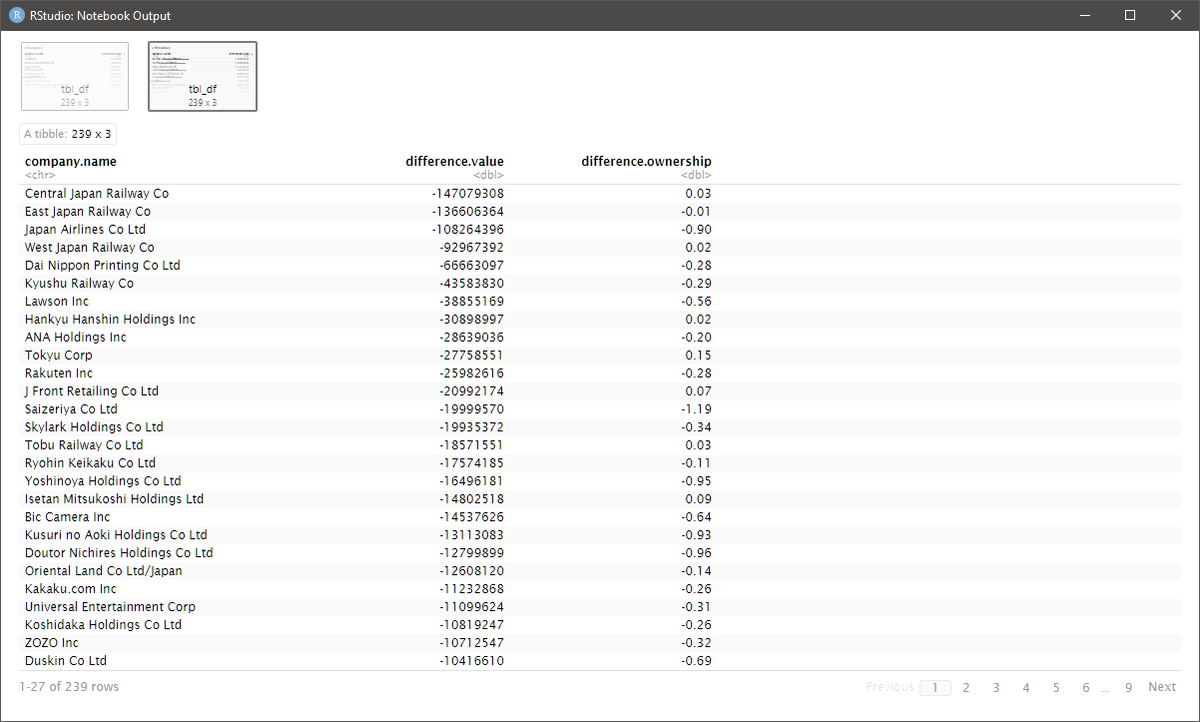Click ownership value 0.15
The height and width of the screenshot is (722, 1200).
coord(699,355)
